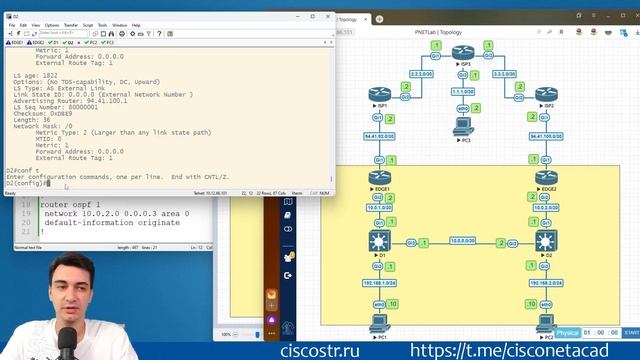Open the Transfer menu in SecureCRT

(71, 25)
